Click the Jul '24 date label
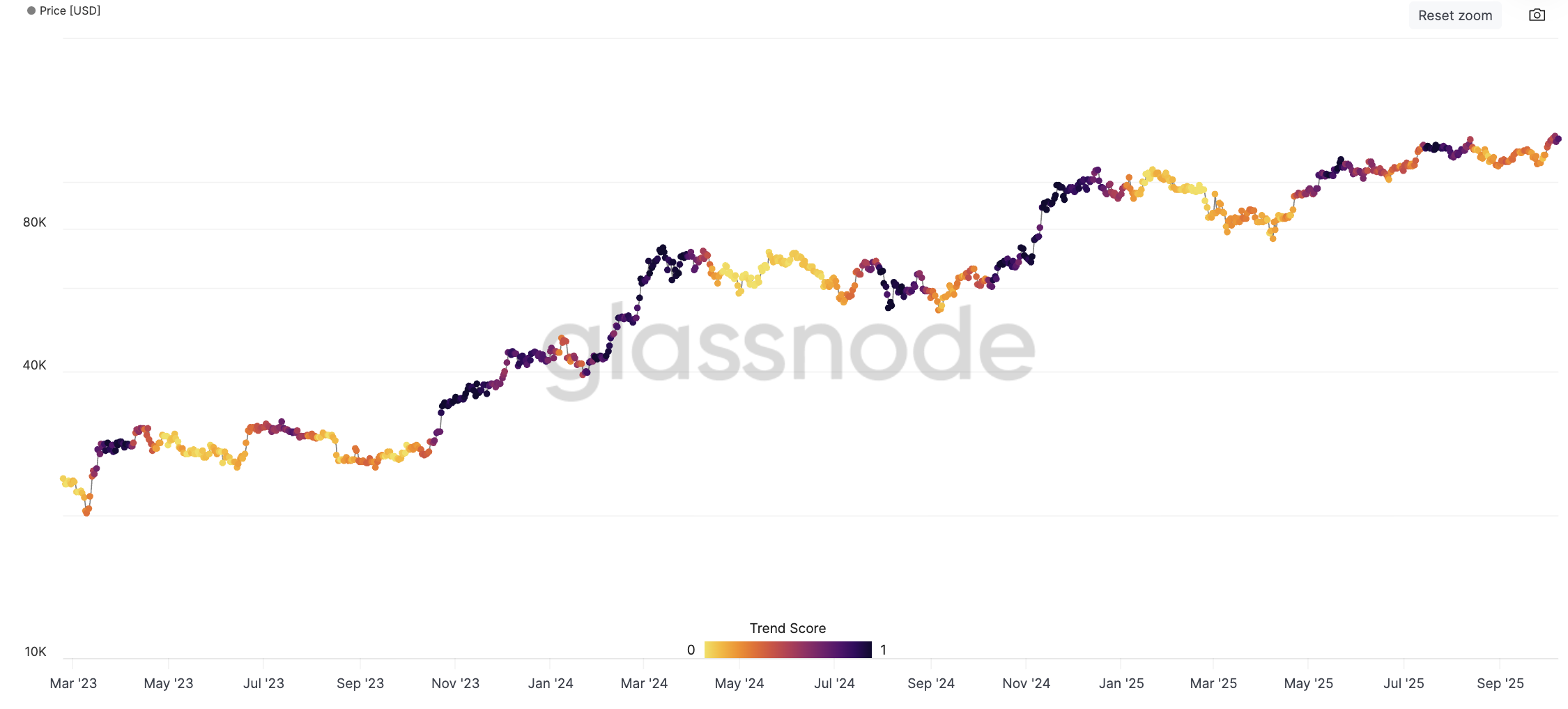Viewport: 1568px width, 709px height. pyautogui.click(x=836, y=683)
